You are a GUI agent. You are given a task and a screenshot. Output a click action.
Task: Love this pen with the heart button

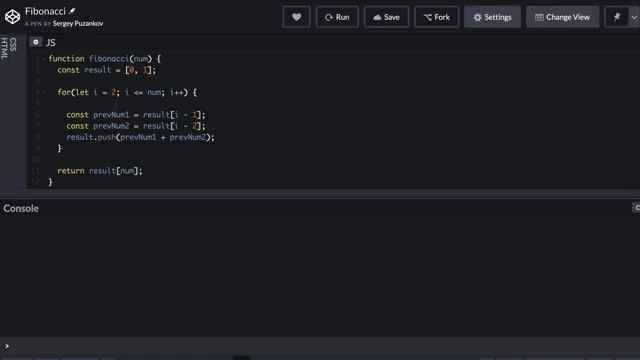(296, 17)
